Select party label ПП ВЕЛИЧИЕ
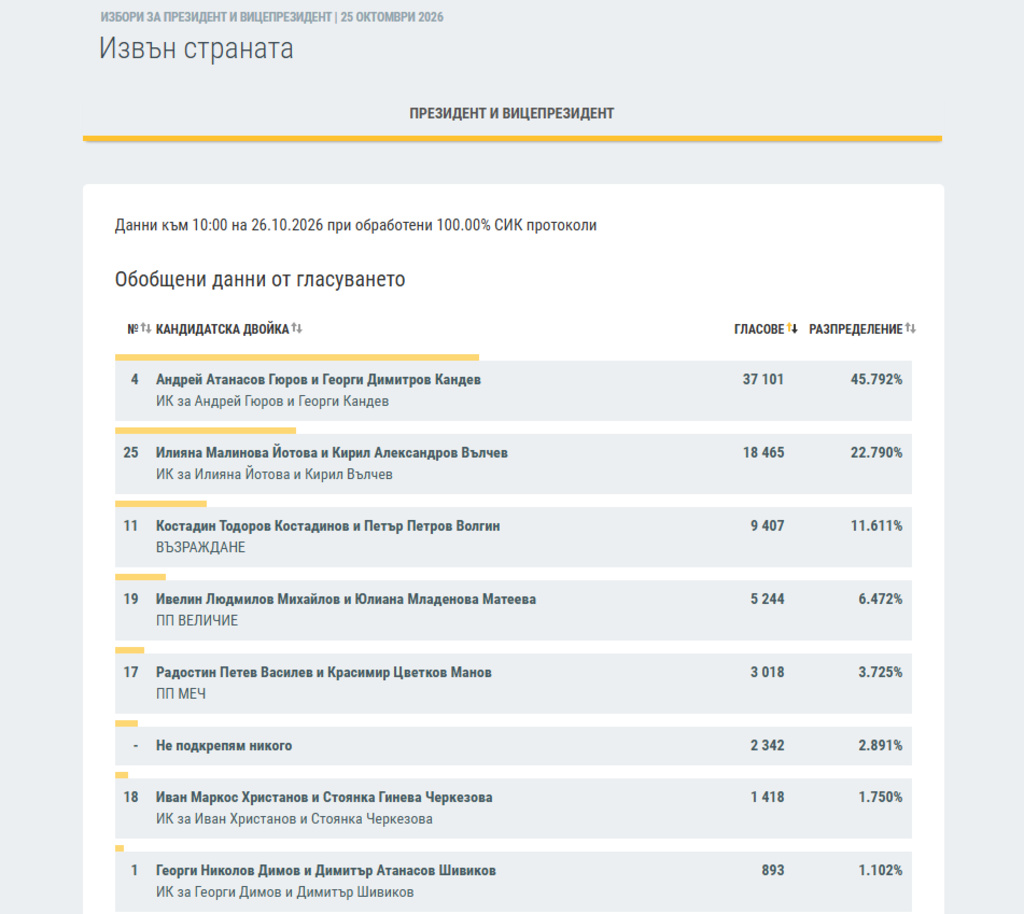 coord(197,621)
